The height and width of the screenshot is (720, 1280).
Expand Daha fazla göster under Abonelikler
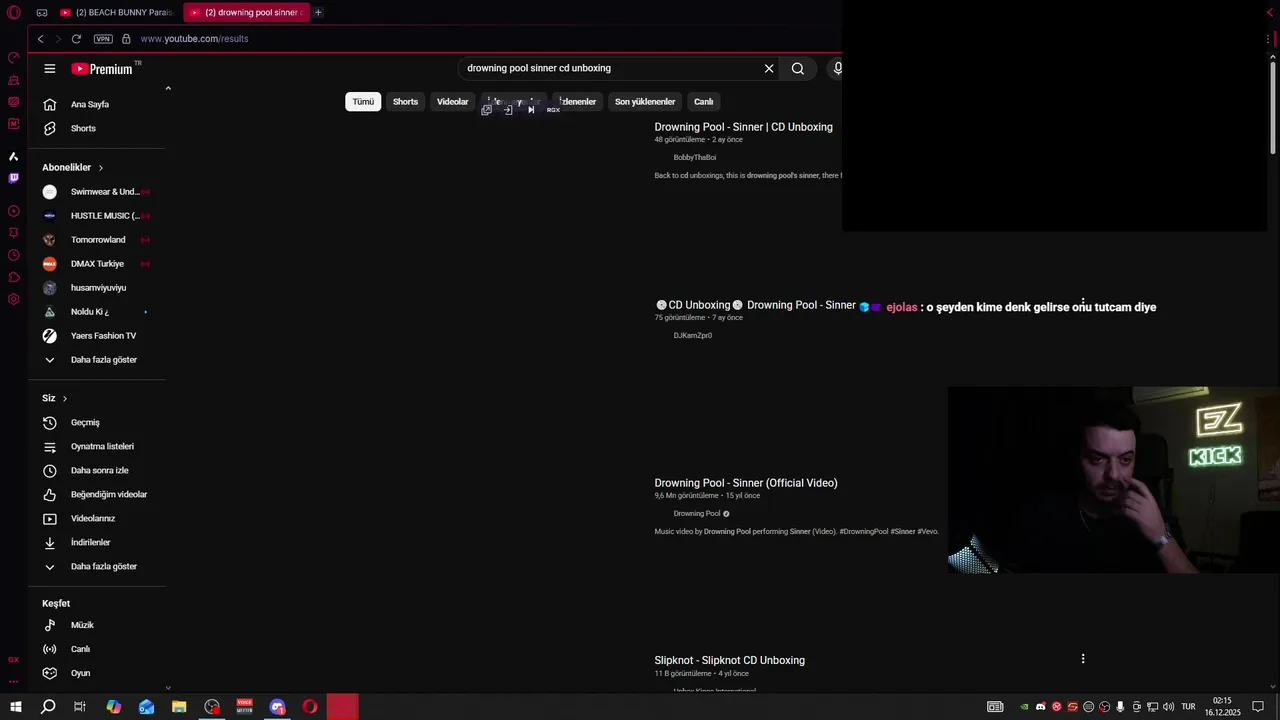point(98,360)
